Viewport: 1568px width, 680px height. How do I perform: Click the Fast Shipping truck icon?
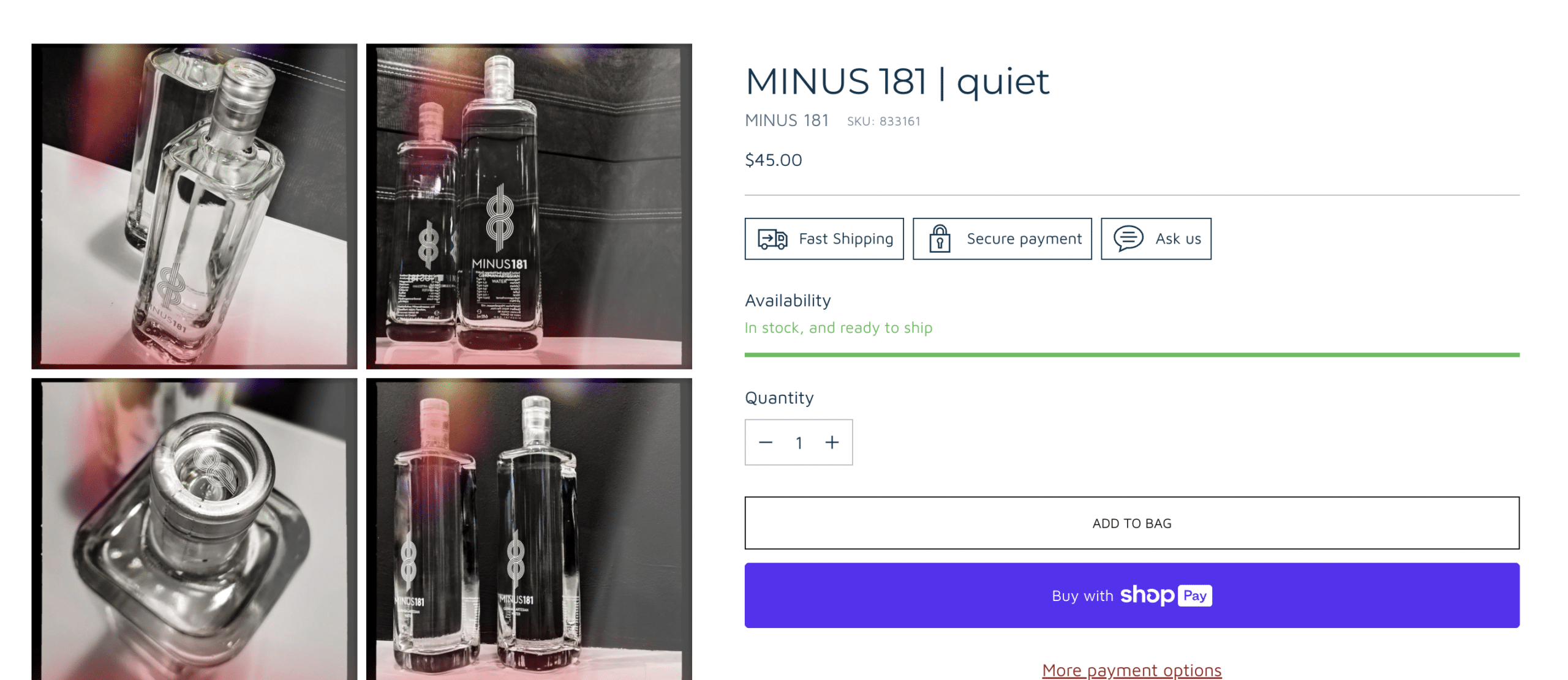coord(772,239)
